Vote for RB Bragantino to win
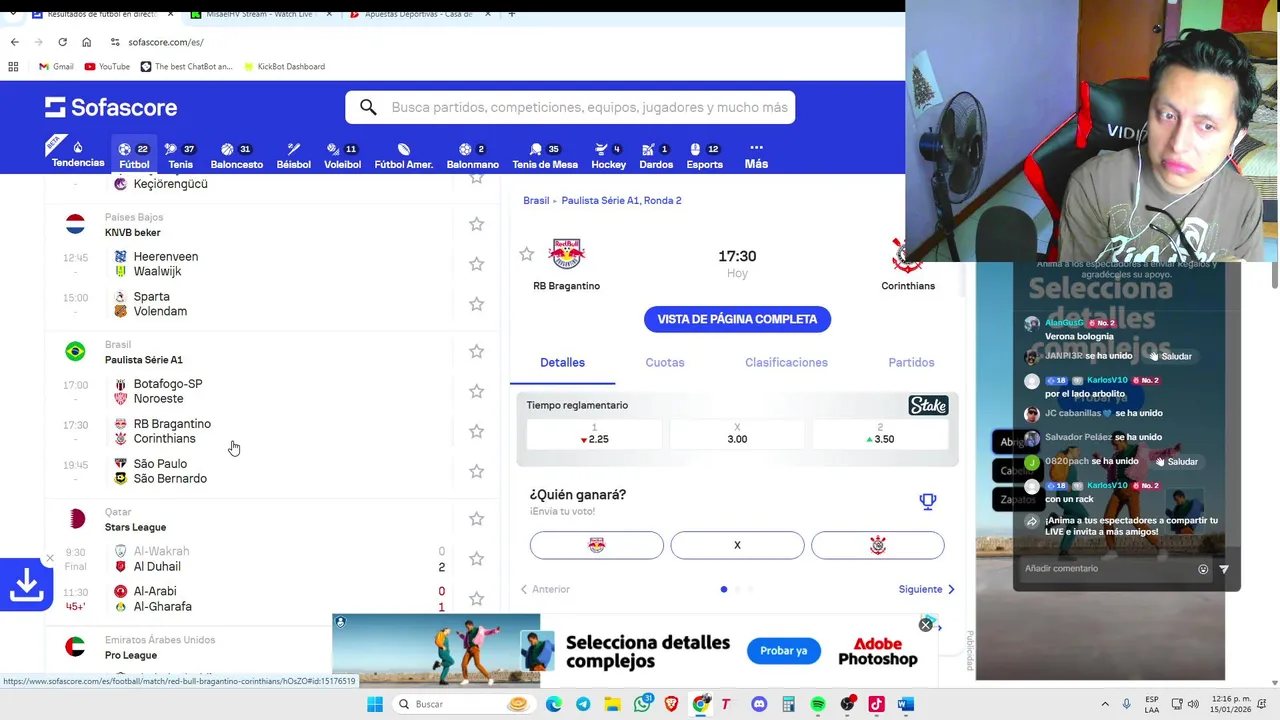The image size is (1280, 720). tap(597, 545)
